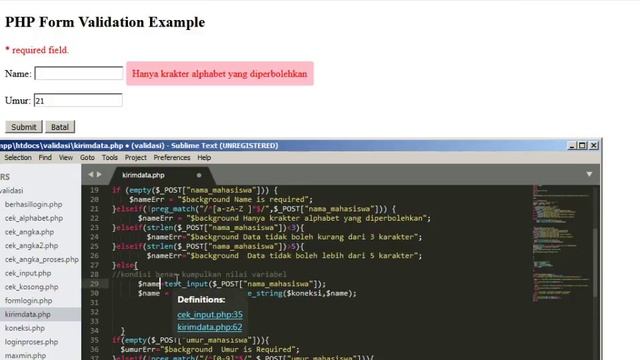
Task: Open cek_angka2.php in the sidebar
Action: point(31,246)
